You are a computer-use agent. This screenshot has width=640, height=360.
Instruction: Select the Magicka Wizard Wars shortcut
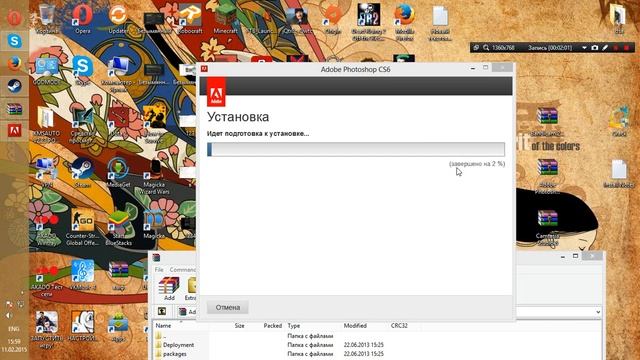point(154,176)
